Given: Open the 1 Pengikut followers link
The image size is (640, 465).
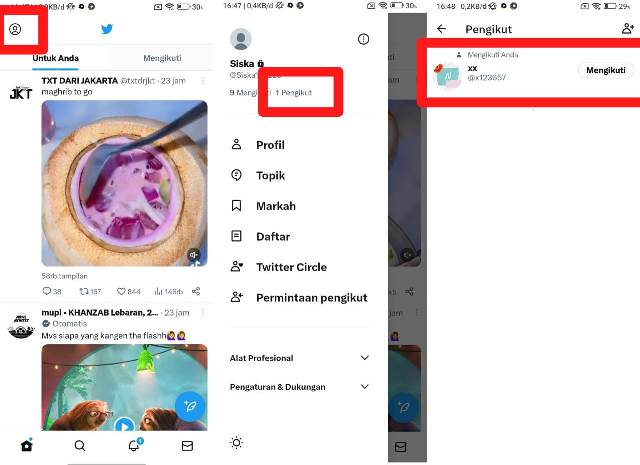Looking at the screenshot, I should (x=293, y=93).
